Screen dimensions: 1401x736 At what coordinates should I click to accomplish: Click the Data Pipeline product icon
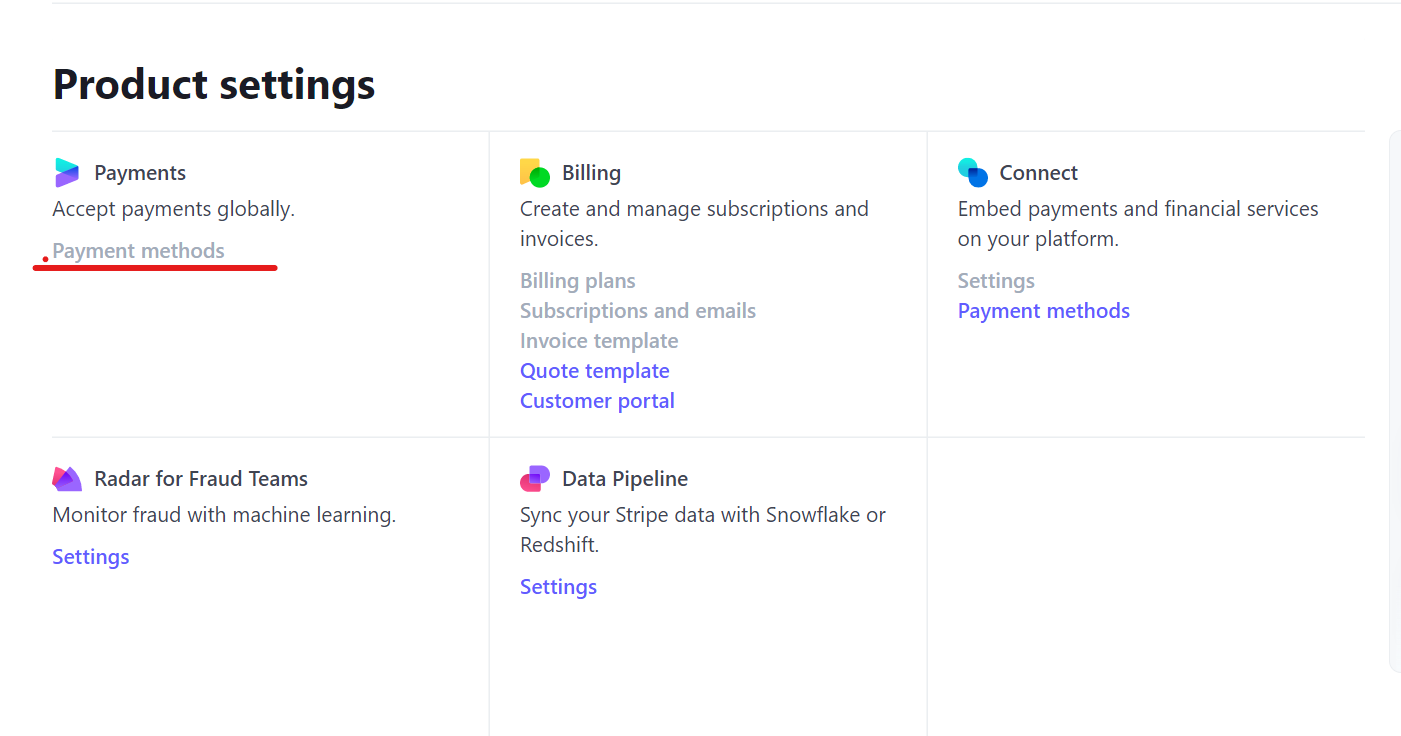tap(534, 479)
